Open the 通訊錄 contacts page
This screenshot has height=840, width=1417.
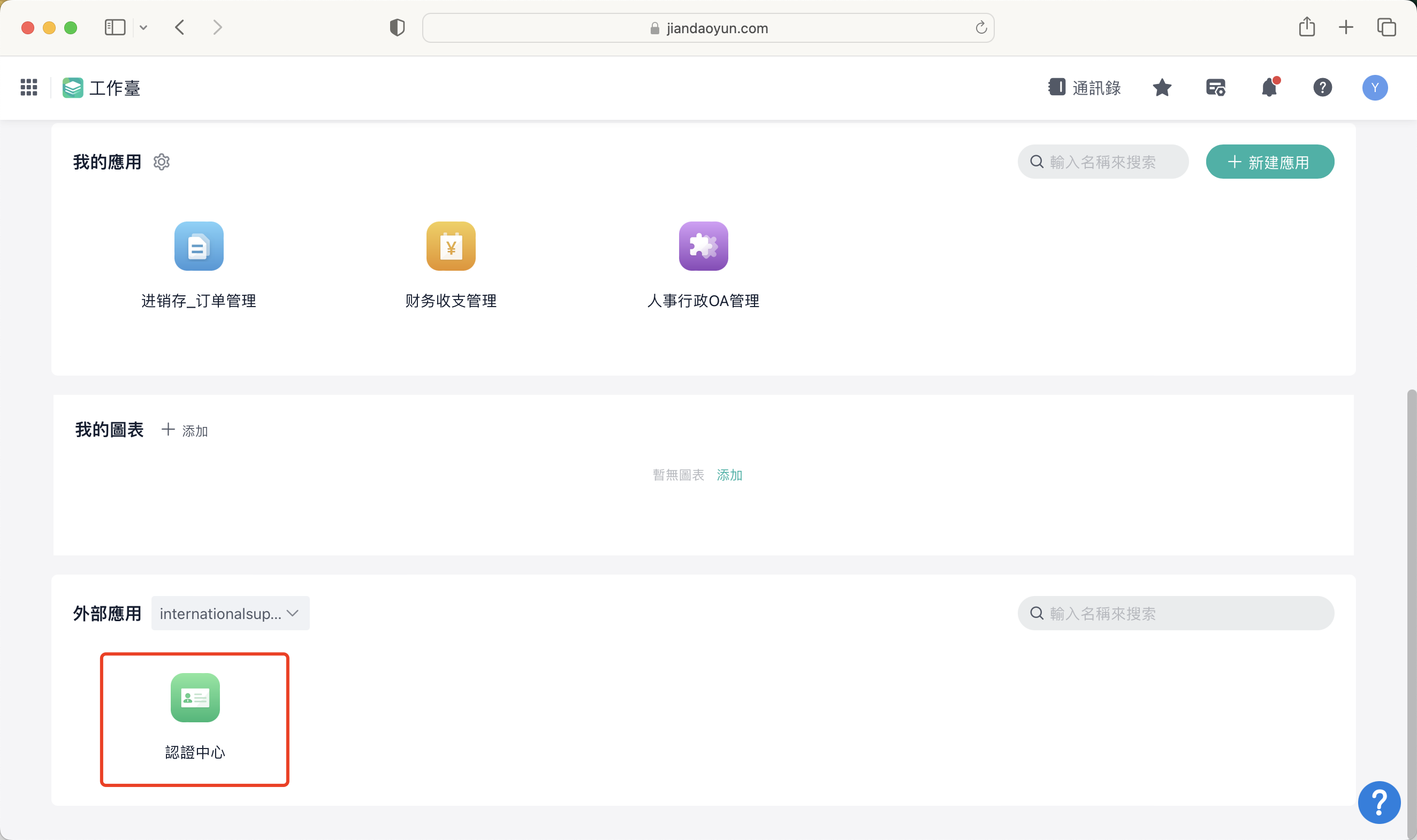(1084, 88)
